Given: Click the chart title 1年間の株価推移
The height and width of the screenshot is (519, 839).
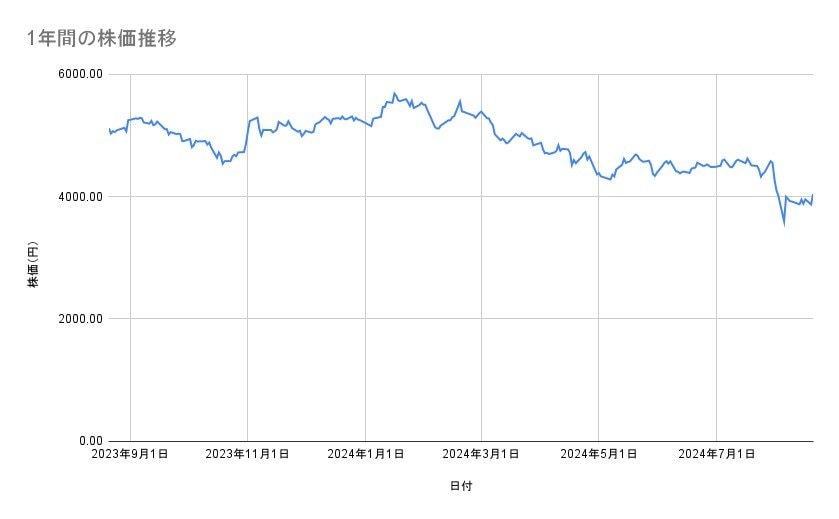Looking at the screenshot, I should pyautogui.click(x=104, y=38).
